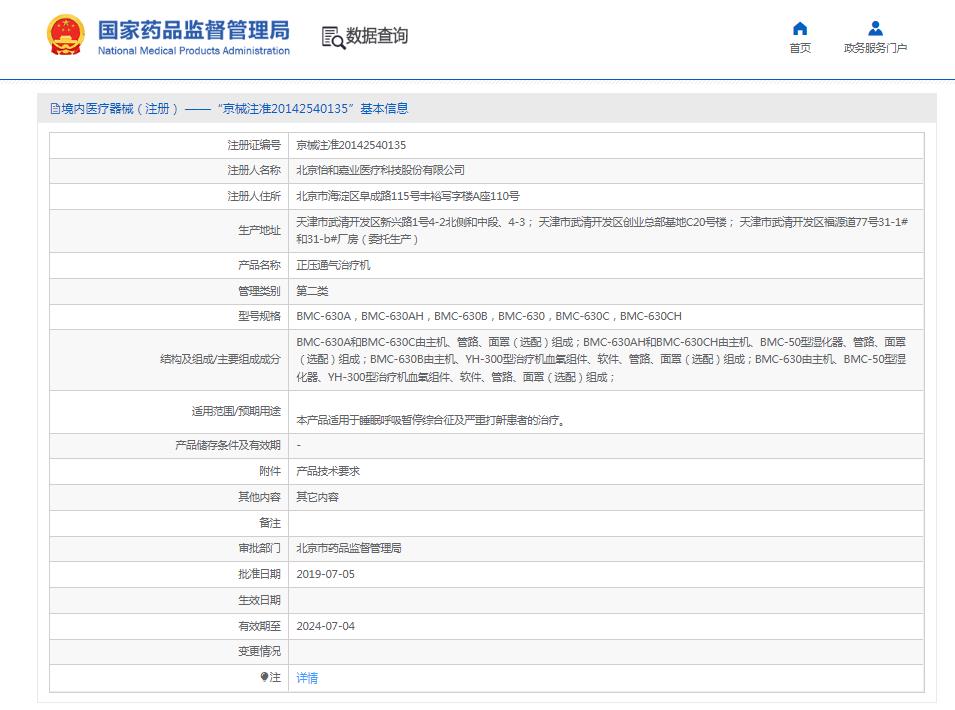Click the 产品技术要求 attachment text
The width and height of the screenshot is (955, 710).
pyautogui.click(x=329, y=469)
